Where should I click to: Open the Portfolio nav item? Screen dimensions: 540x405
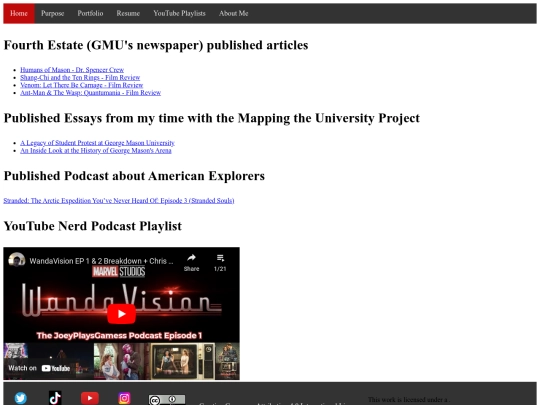tap(90, 13)
